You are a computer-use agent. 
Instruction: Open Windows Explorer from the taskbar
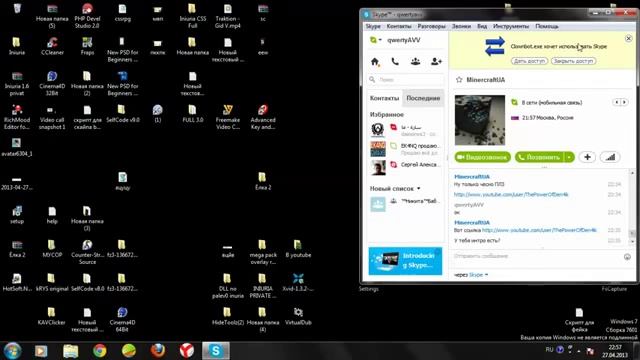coord(71,351)
